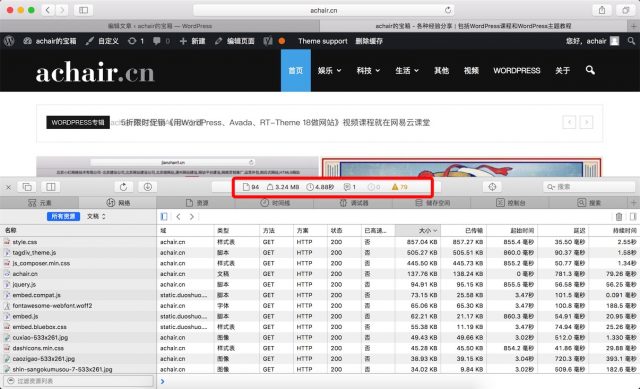The height and width of the screenshot is (389, 640).
Task: Open 自定义 customize link
Action: click(x=102, y=41)
